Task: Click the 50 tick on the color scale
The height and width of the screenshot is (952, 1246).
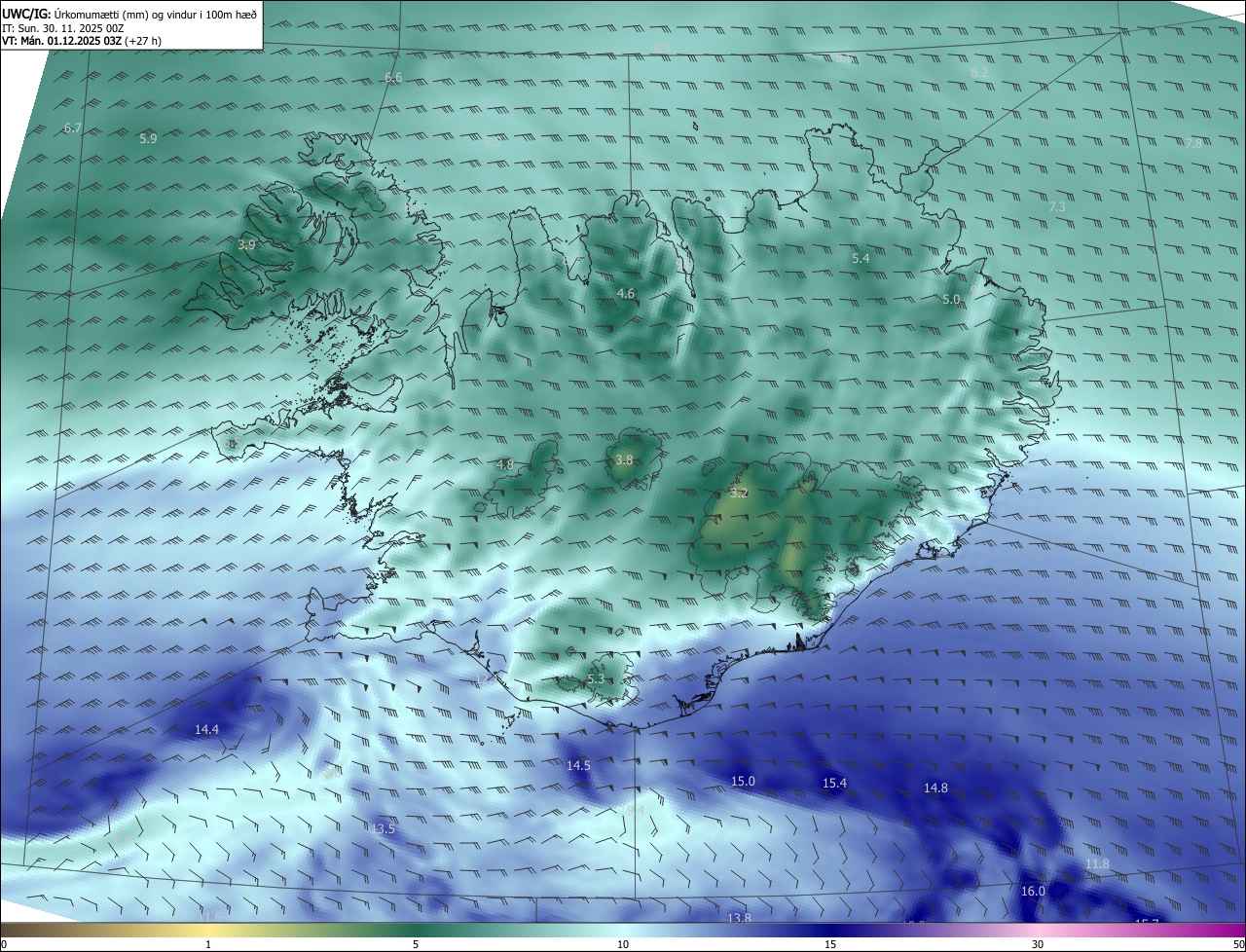Action: point(1238,944)
